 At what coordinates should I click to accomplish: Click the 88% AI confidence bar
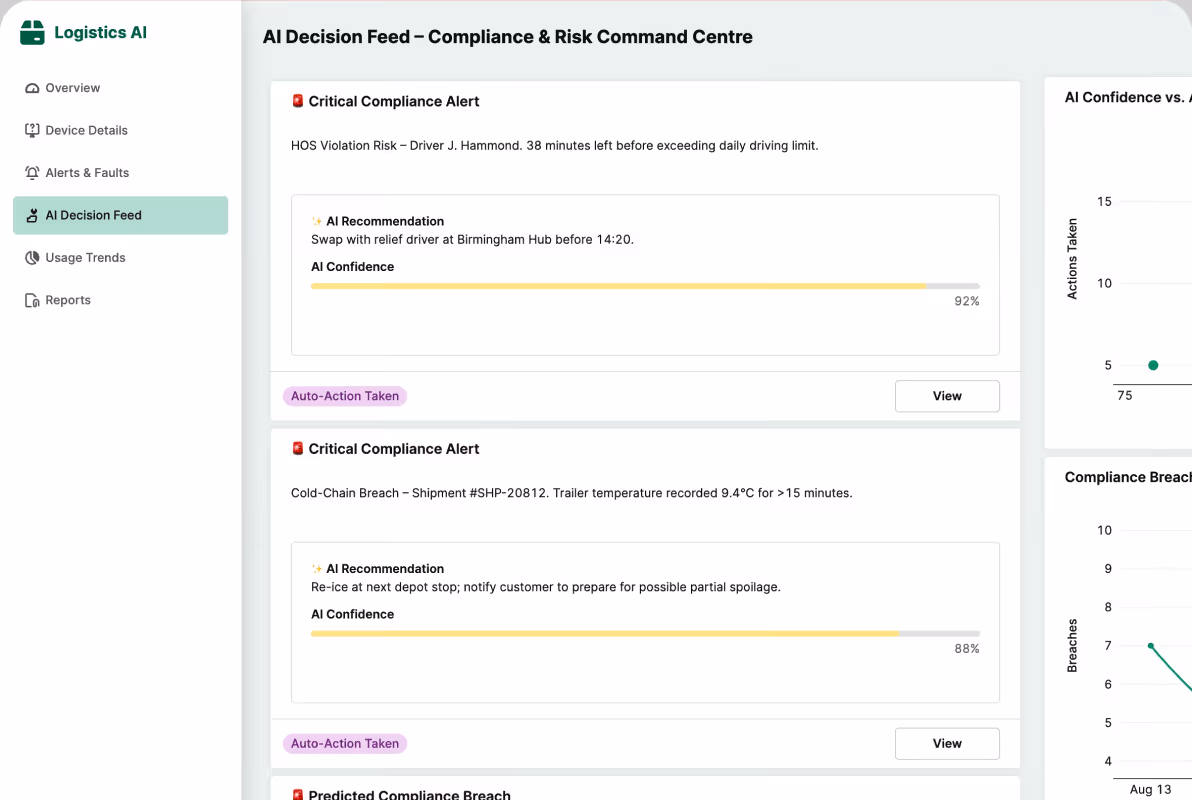645,633
